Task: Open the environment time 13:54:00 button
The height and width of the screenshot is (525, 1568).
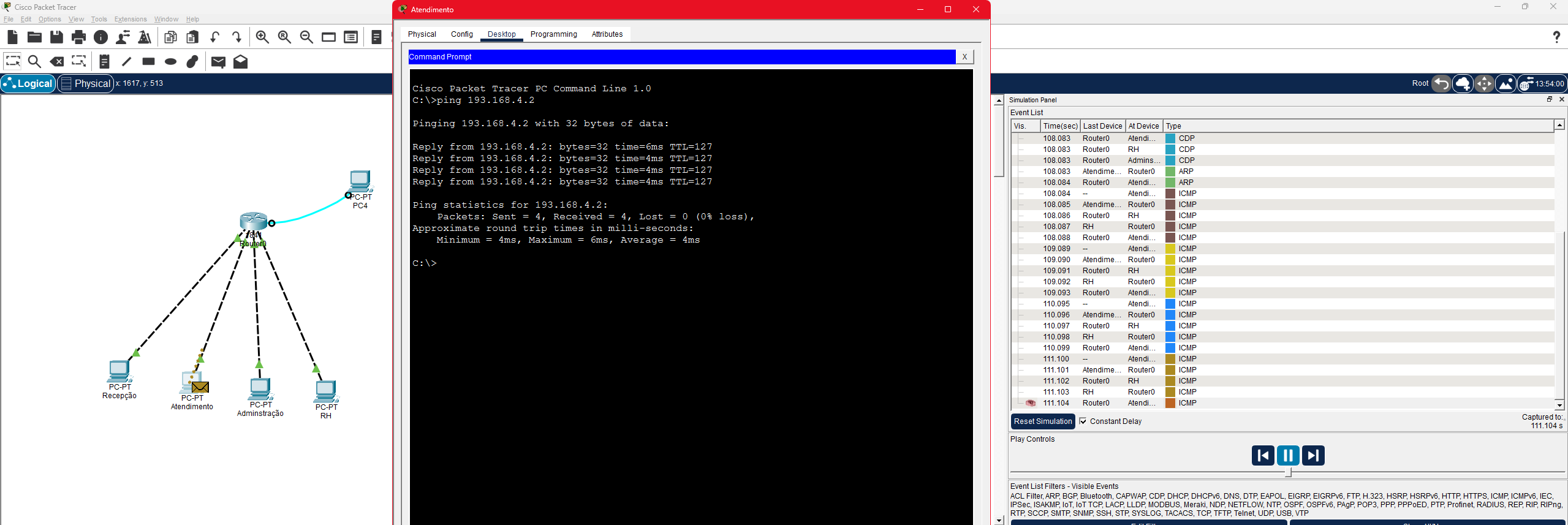Action: coord(1542,83)
